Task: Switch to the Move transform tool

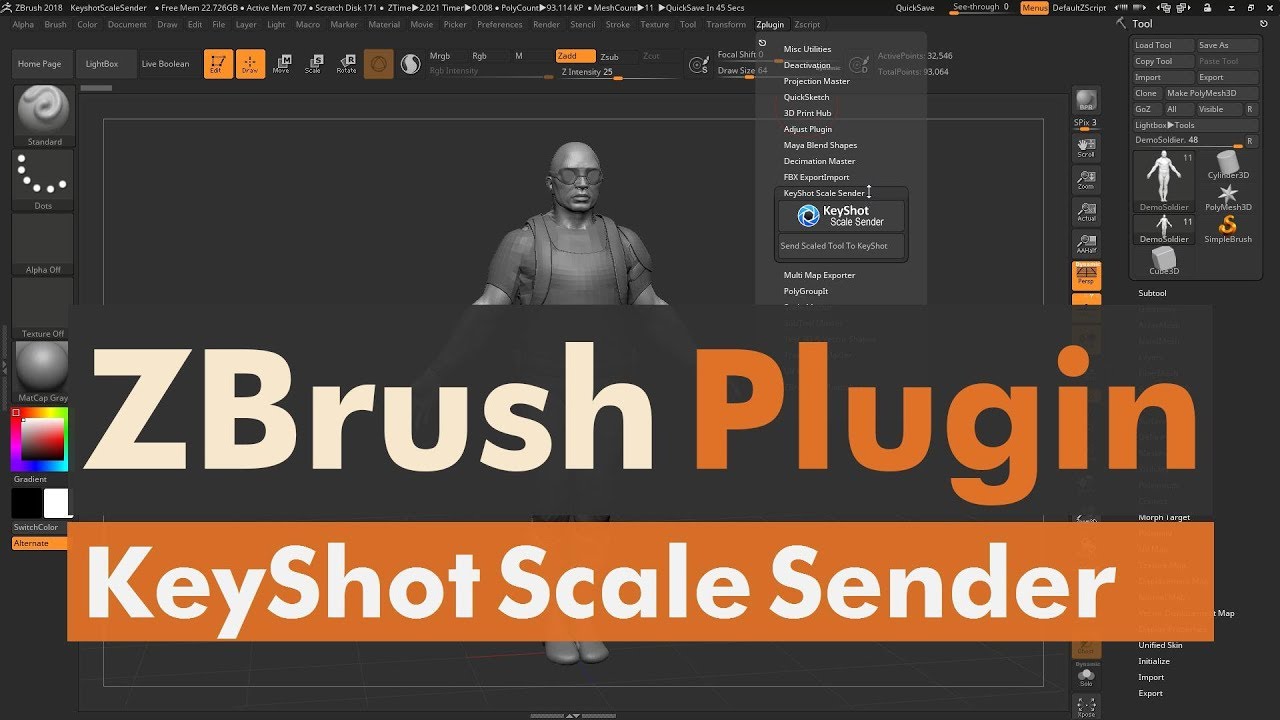Action: tap(282, 64)
